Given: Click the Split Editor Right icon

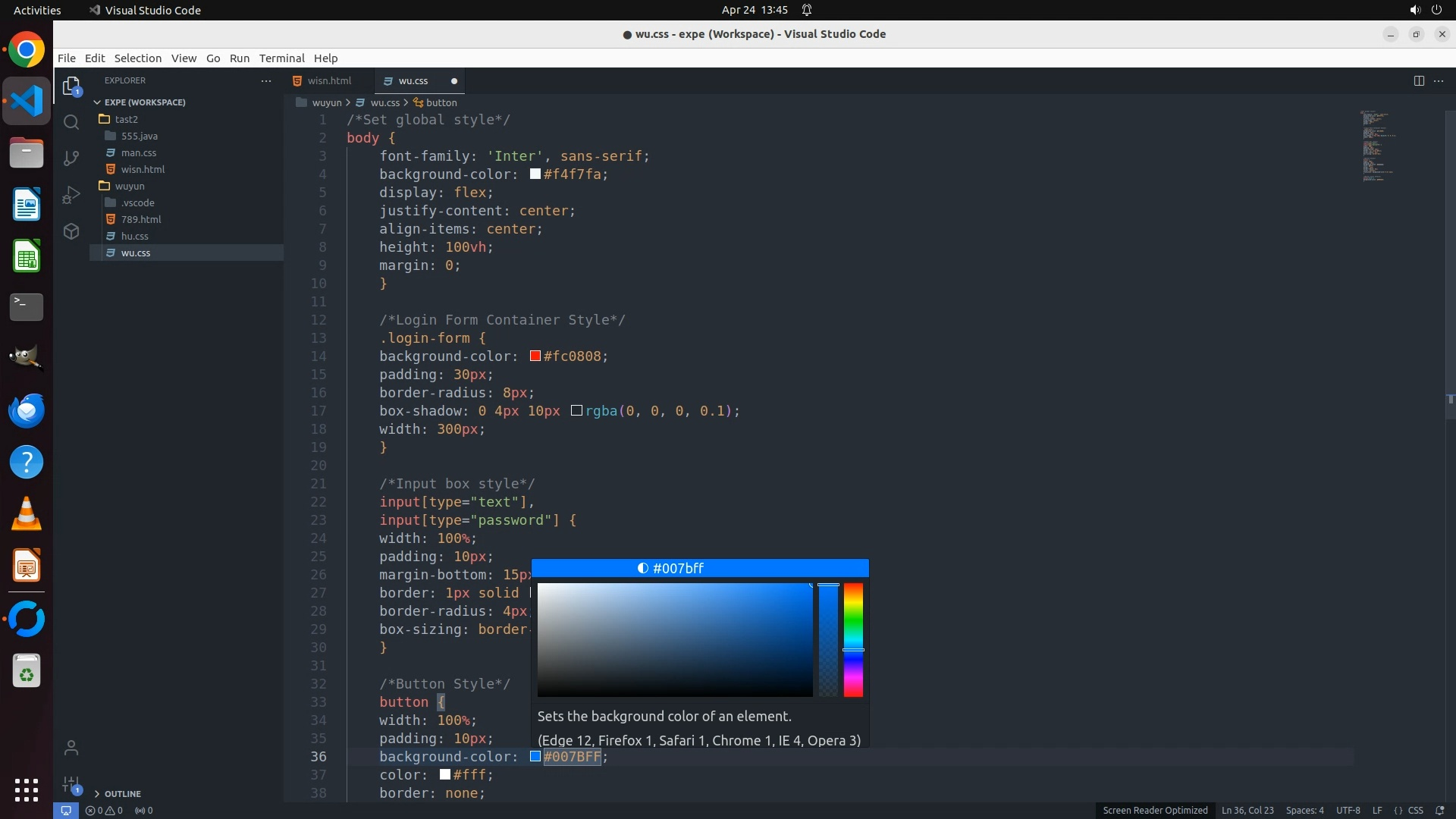Looking at the screenshot, I should [x=1419, y=81].
